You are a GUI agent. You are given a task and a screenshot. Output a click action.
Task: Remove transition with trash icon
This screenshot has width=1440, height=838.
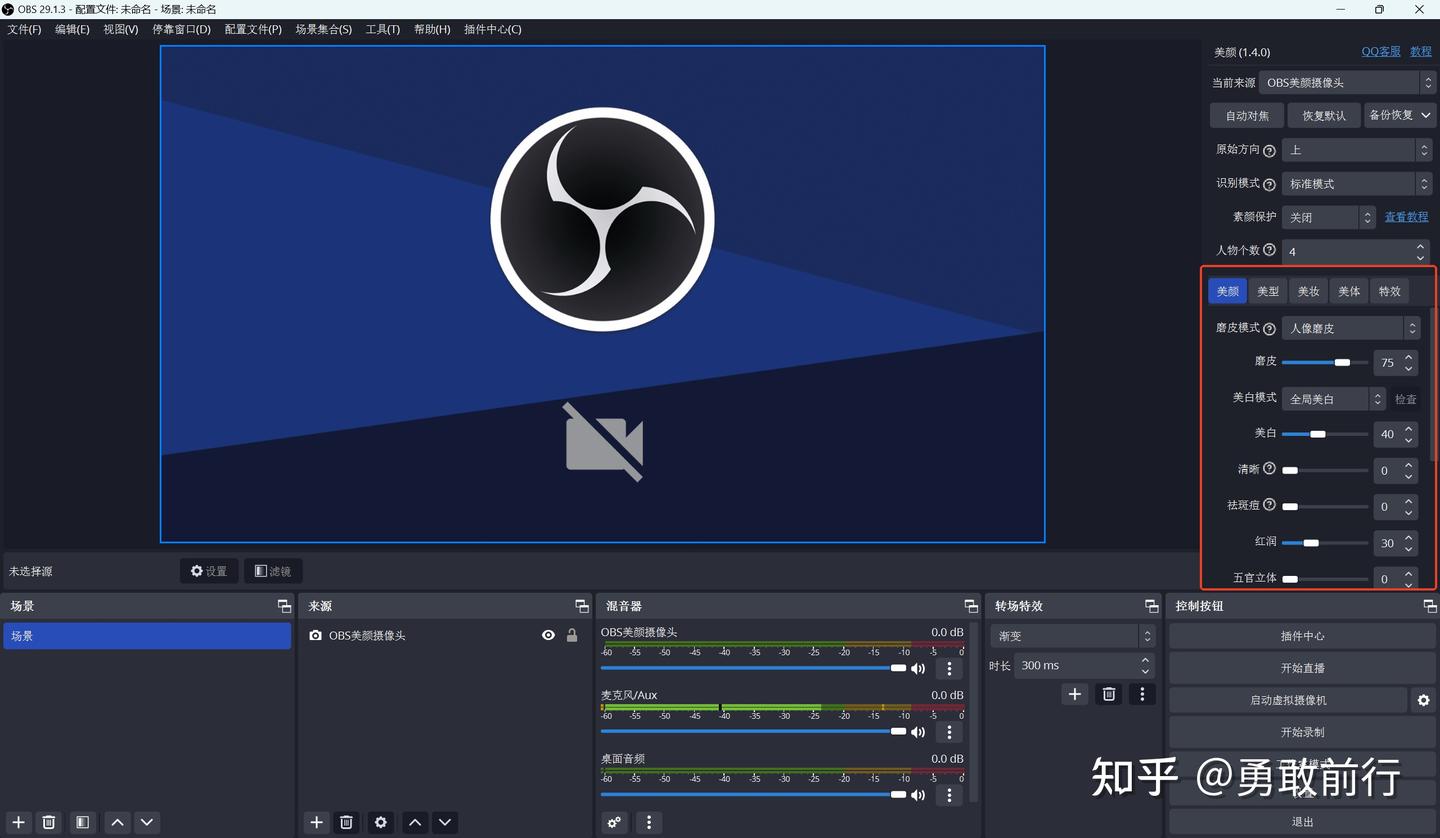coord(1109,694)
